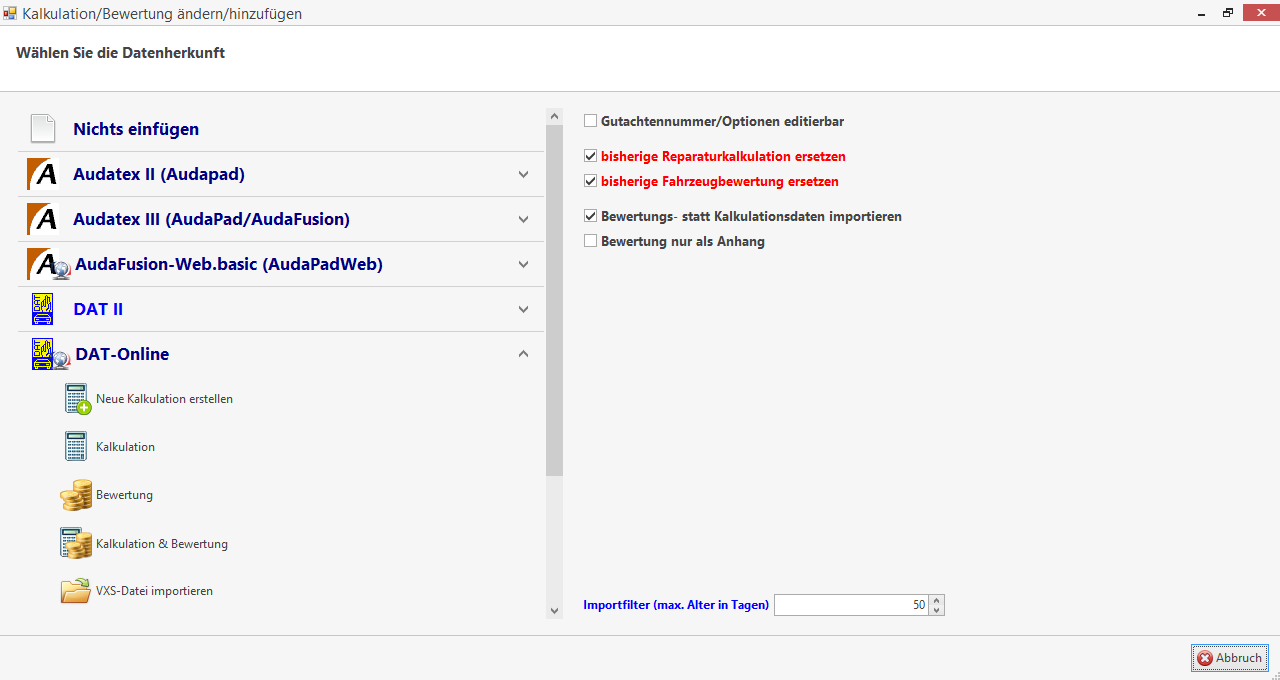Decrease the Importfilter days with down arrow

(x=936, y=610)
